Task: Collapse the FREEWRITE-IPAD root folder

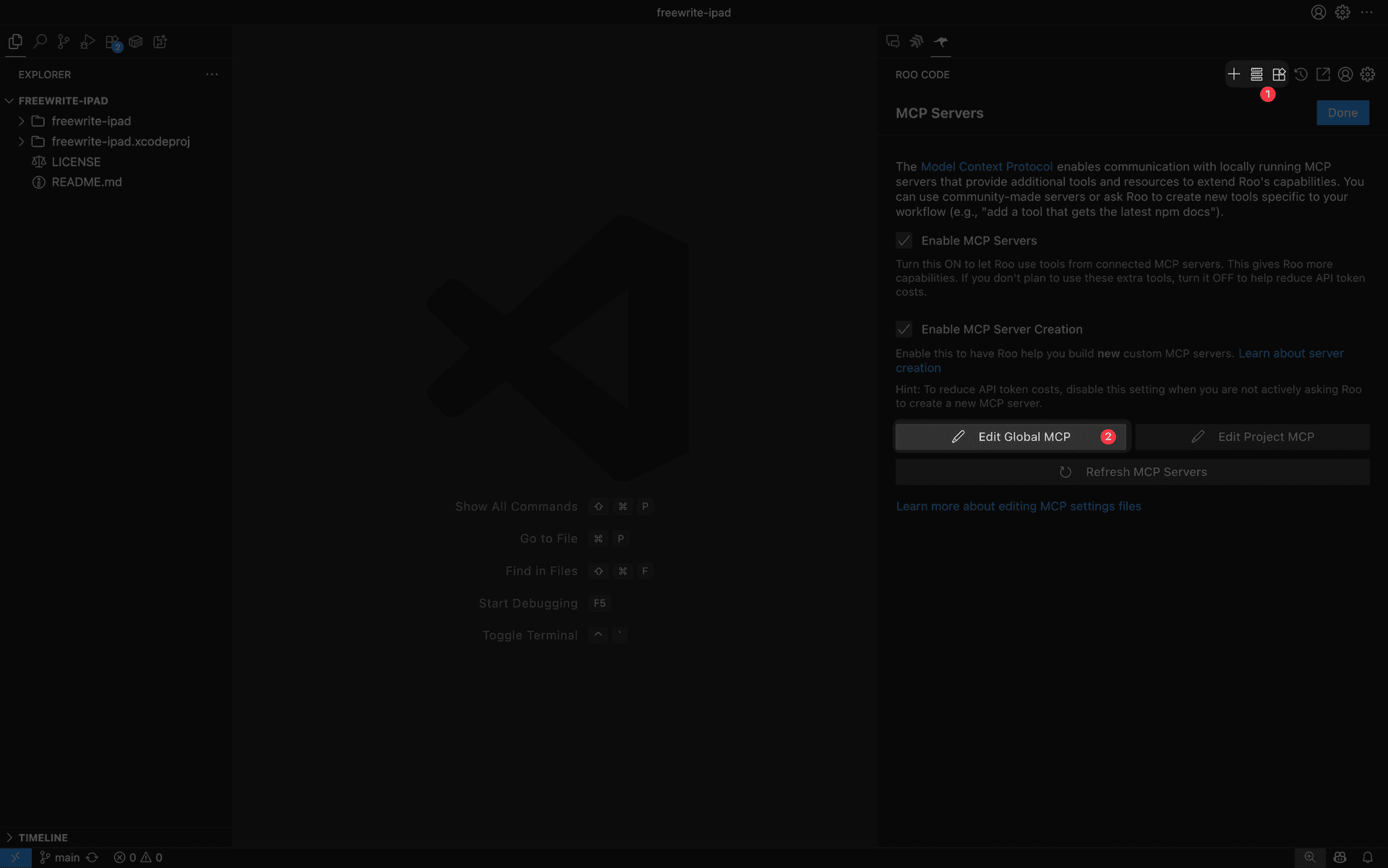Action: (x=9, y=100)
